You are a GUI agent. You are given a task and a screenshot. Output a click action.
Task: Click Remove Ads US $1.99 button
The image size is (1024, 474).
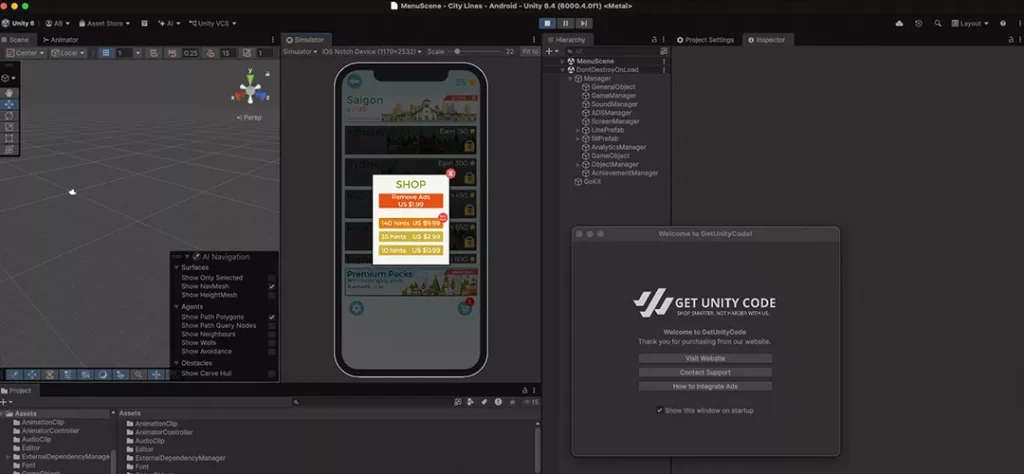411,200
